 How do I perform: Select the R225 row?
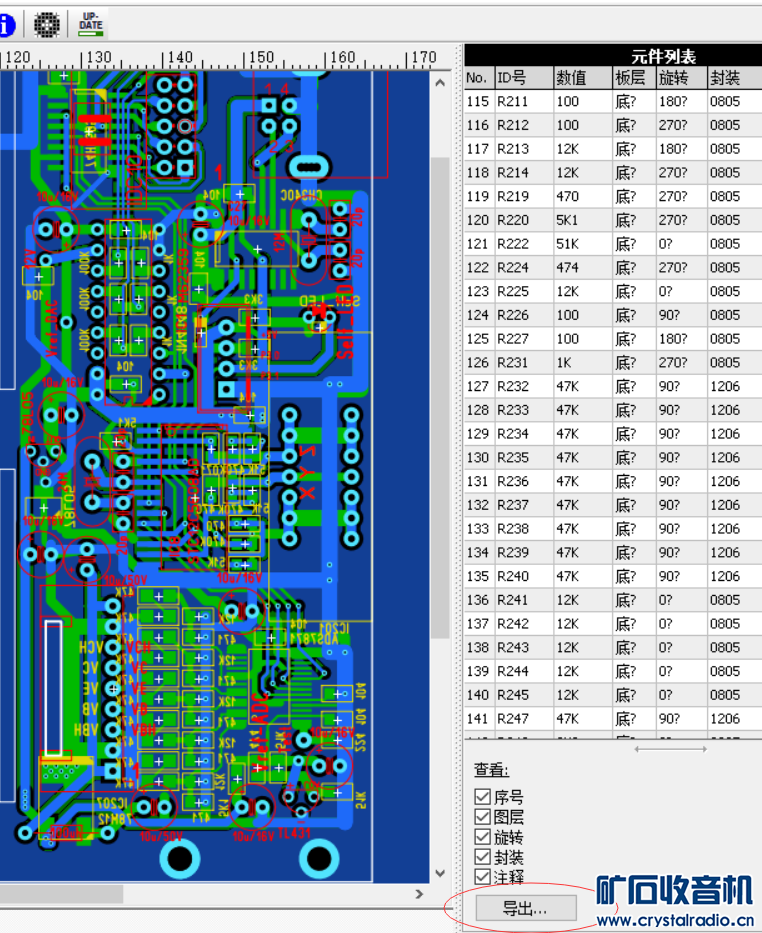[x=613, y=292]
